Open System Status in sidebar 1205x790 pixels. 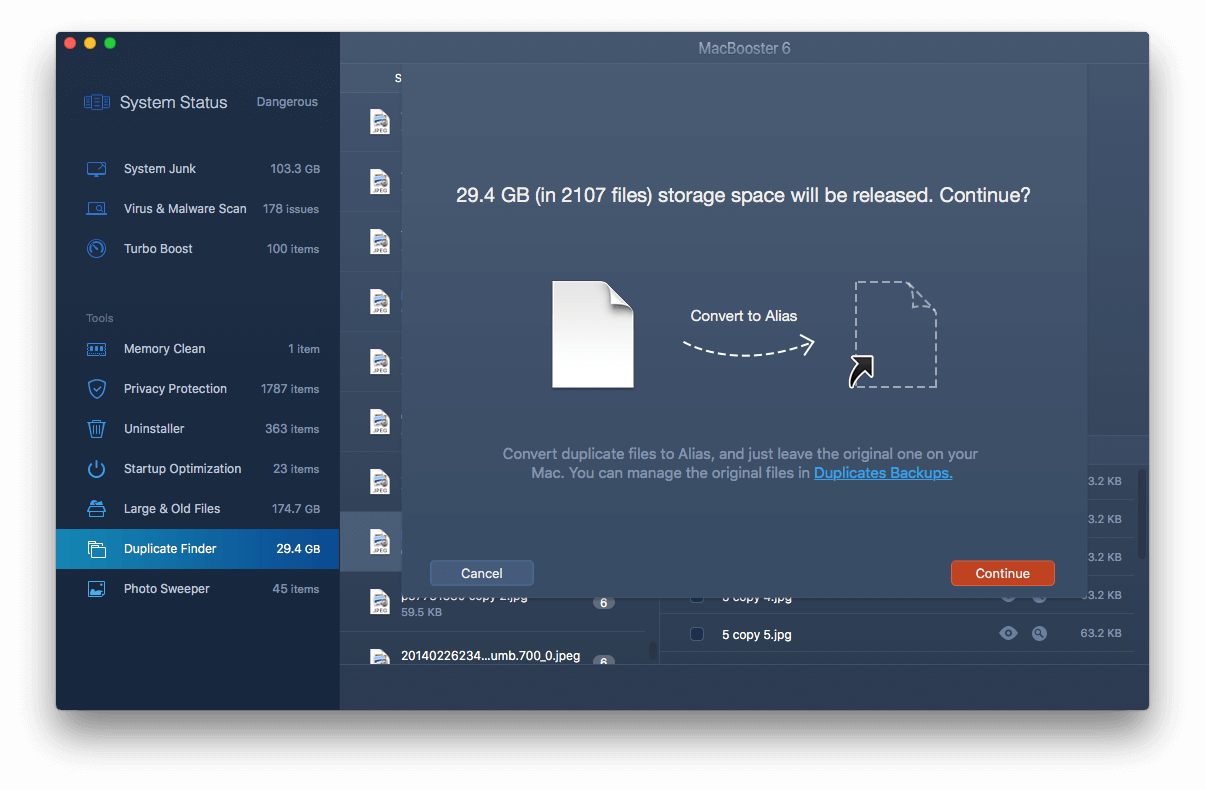pyautogui.click(x=173, y=102)
